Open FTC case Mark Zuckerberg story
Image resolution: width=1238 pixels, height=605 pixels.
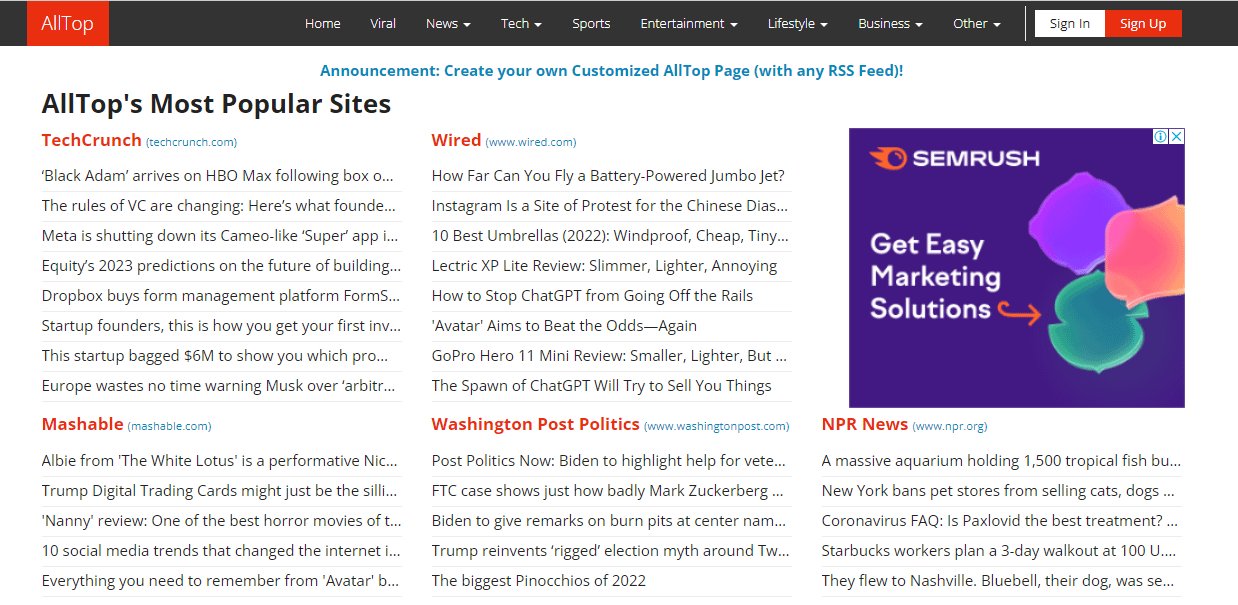pos(608,491)
